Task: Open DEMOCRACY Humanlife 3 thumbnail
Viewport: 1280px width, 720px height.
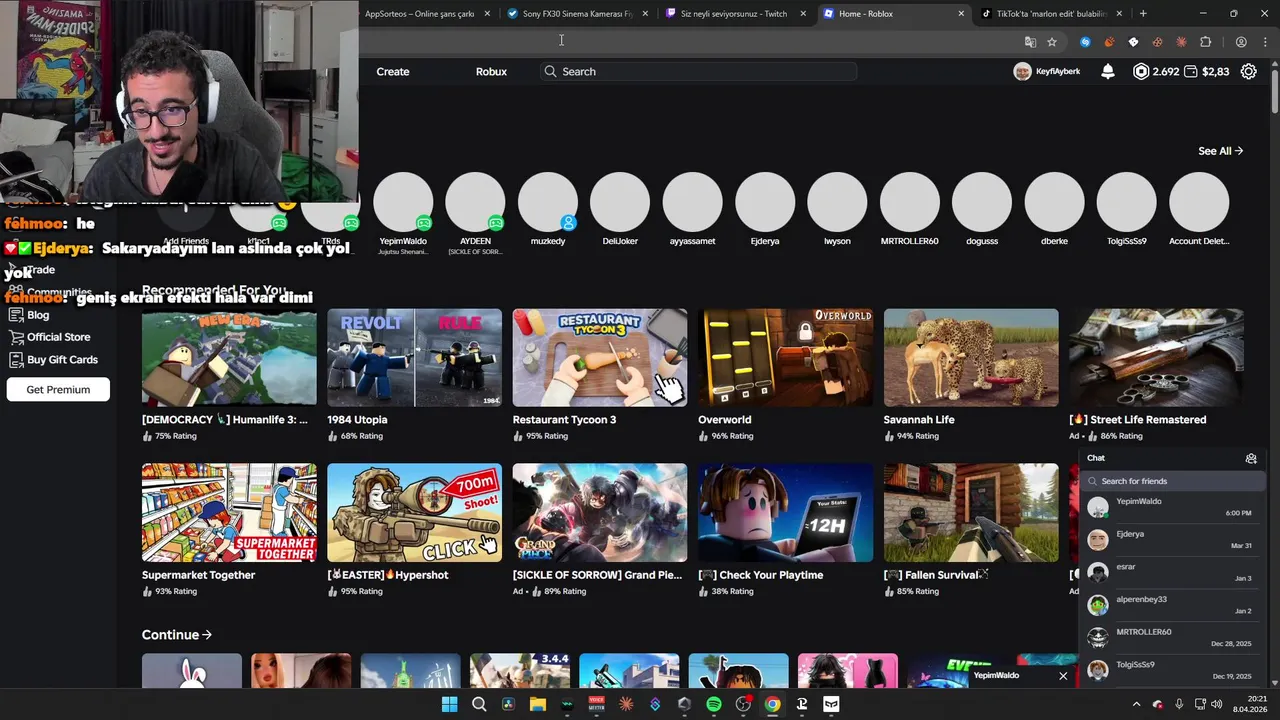Action: [229, 357]
